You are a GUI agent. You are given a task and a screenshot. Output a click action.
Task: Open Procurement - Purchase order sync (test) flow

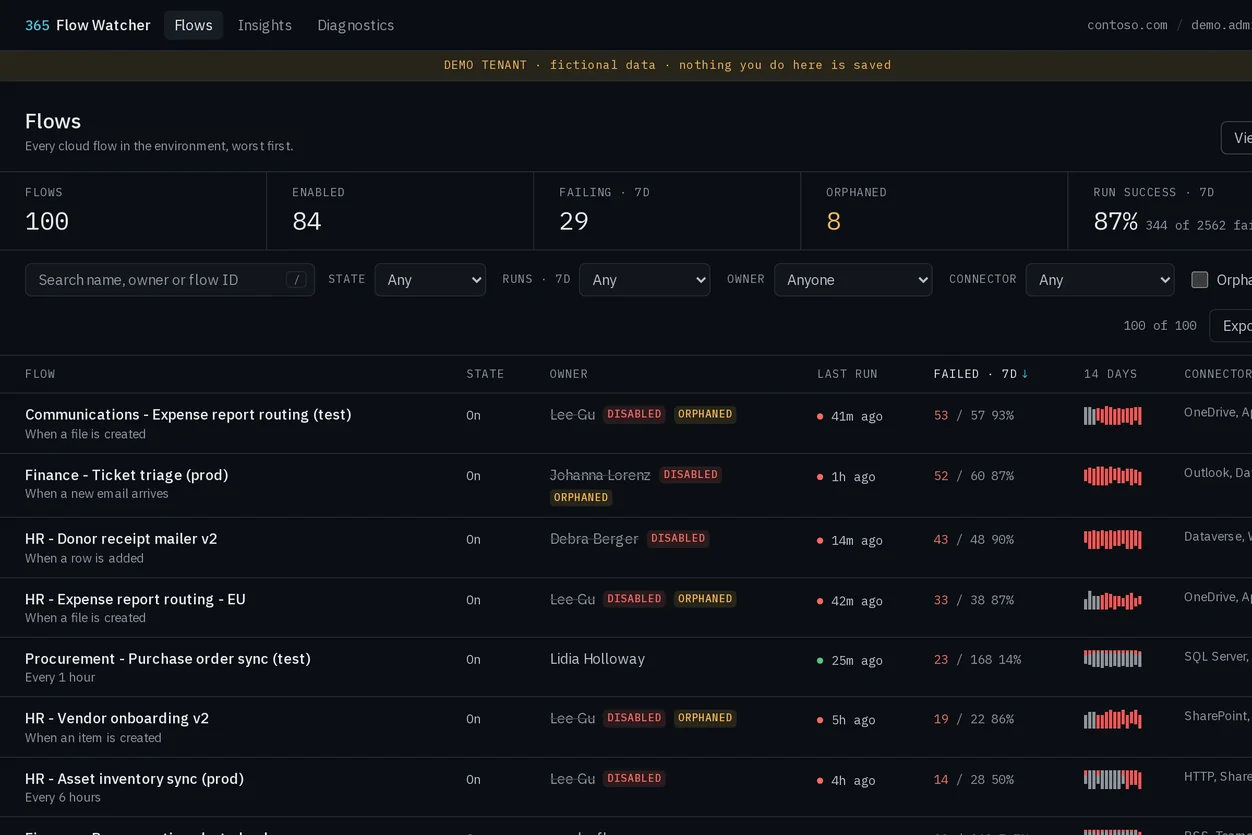(168, 659)
